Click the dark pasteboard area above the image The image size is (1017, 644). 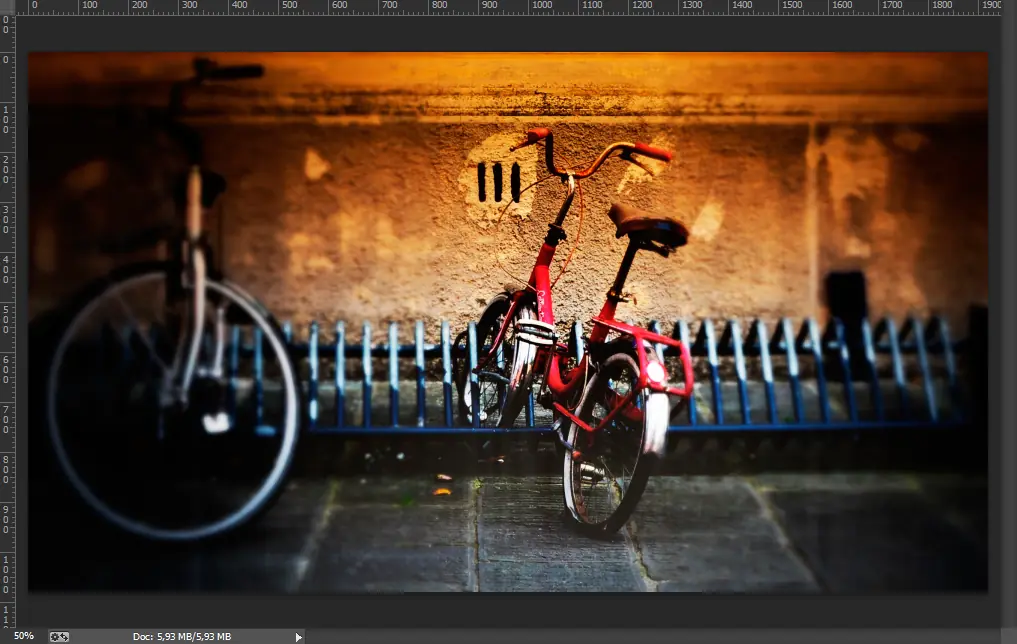[x=500, y=32]
